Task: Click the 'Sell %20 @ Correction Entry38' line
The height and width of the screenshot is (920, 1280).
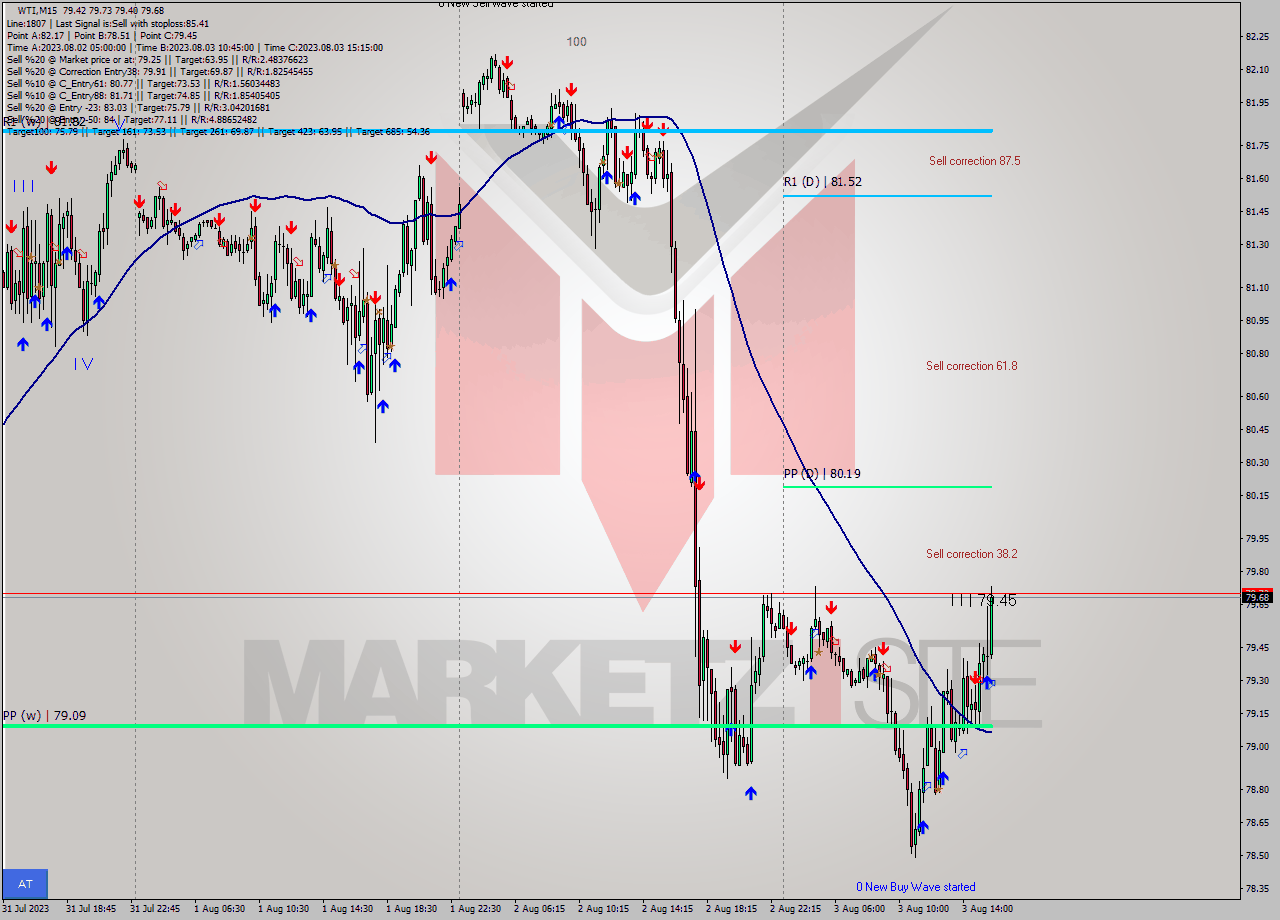Action: point(159,71)
